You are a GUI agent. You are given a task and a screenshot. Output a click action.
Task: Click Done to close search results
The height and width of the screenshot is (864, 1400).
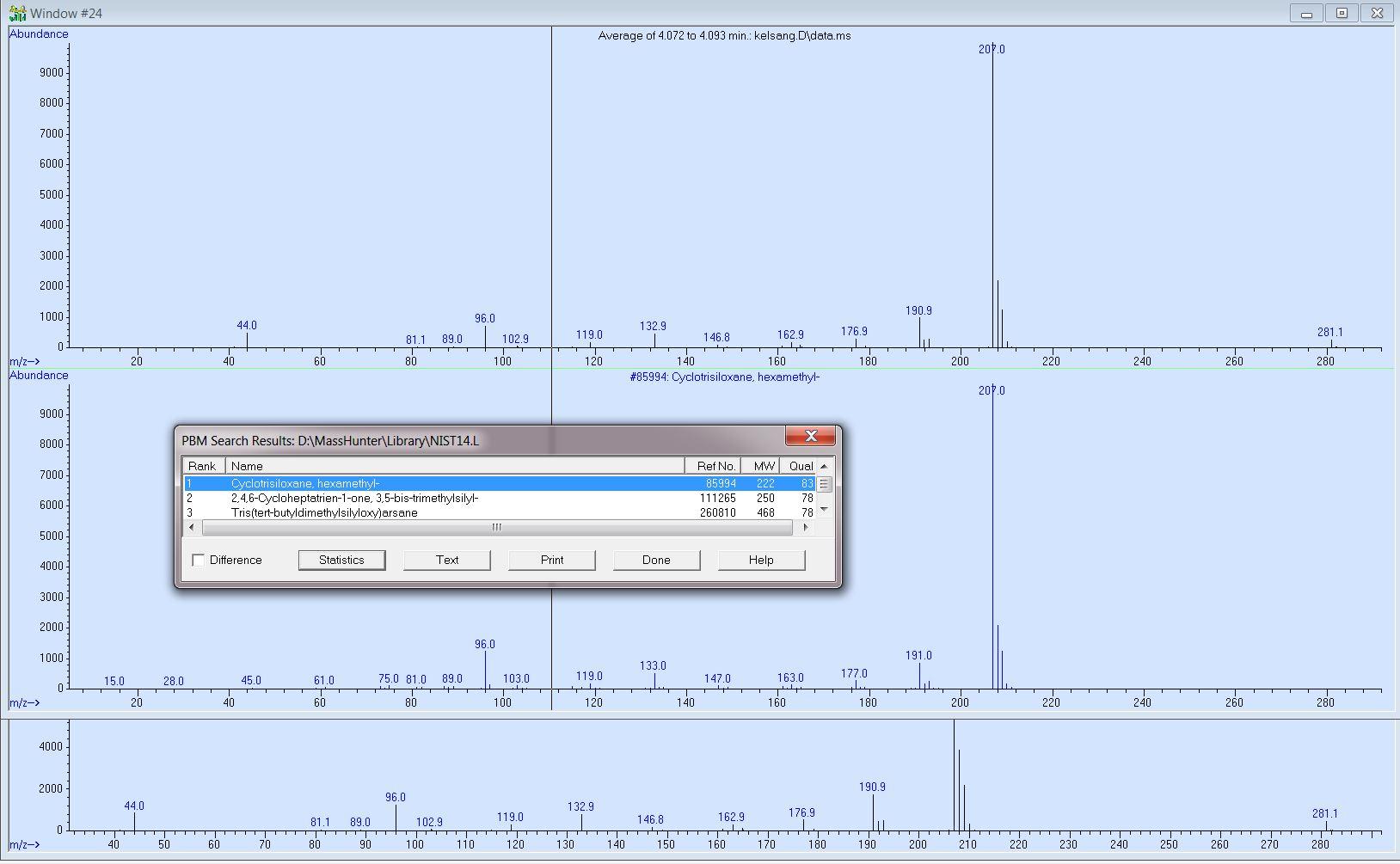(656, 560)
